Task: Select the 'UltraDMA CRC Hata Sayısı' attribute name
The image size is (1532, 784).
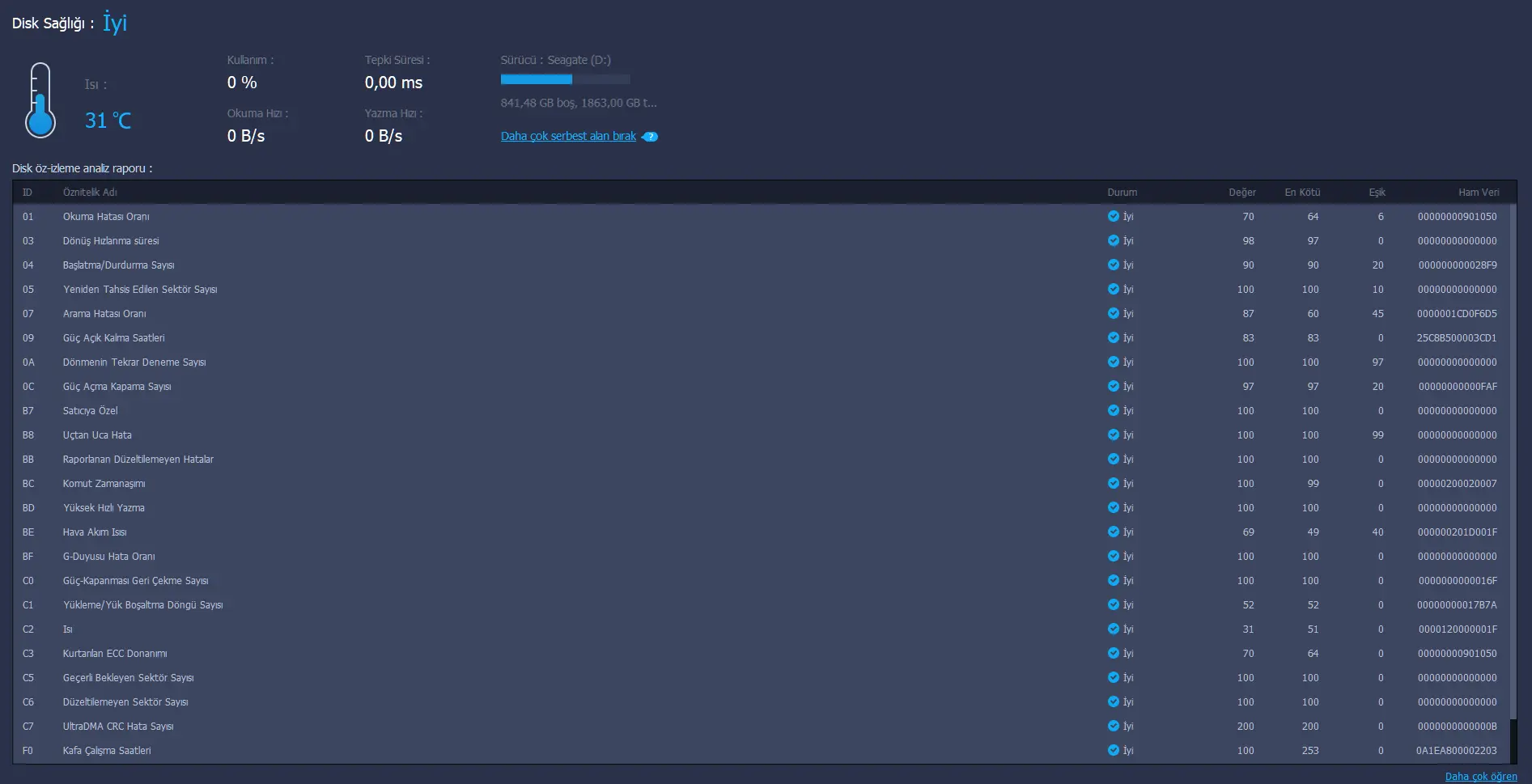Action: (118, 727)
